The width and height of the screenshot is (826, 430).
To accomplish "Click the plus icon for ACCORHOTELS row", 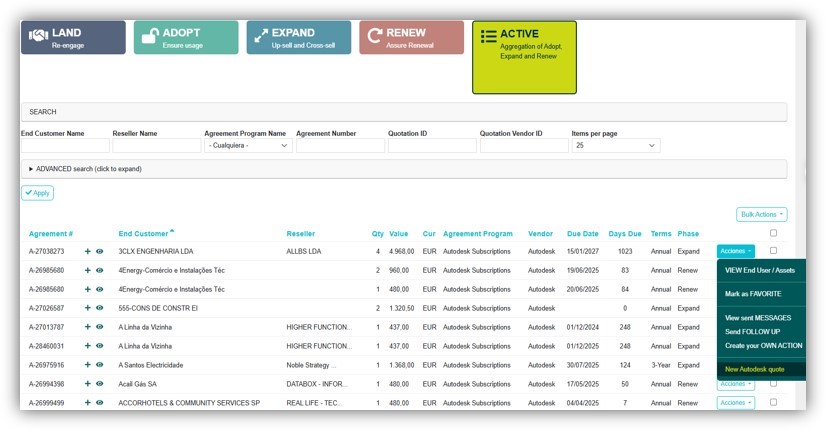I will 88,403.
